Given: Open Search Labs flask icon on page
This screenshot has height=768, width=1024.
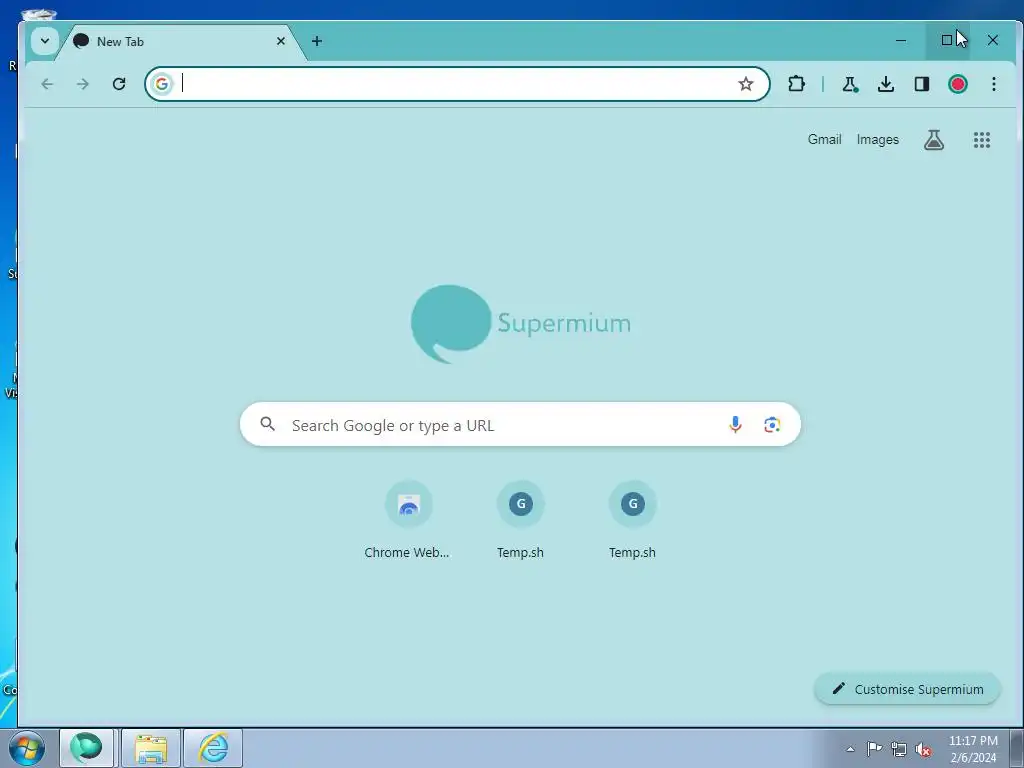Looking at the screenshot, I should 934,140.
